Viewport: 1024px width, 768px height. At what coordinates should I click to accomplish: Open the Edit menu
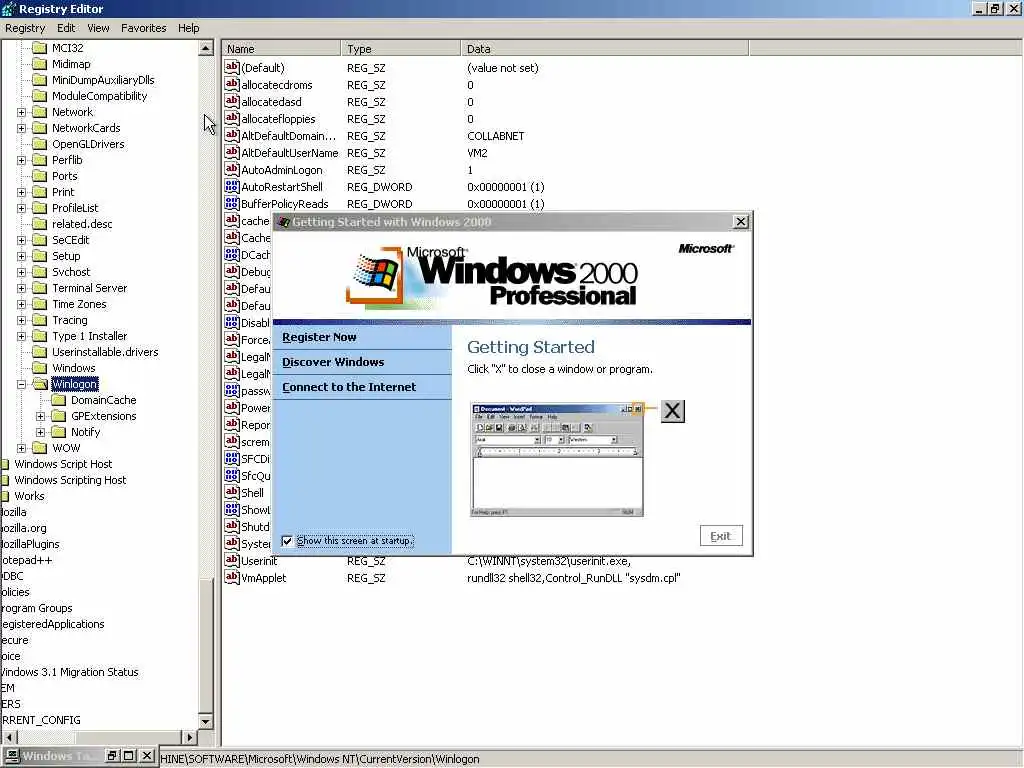tap(66, 28)
